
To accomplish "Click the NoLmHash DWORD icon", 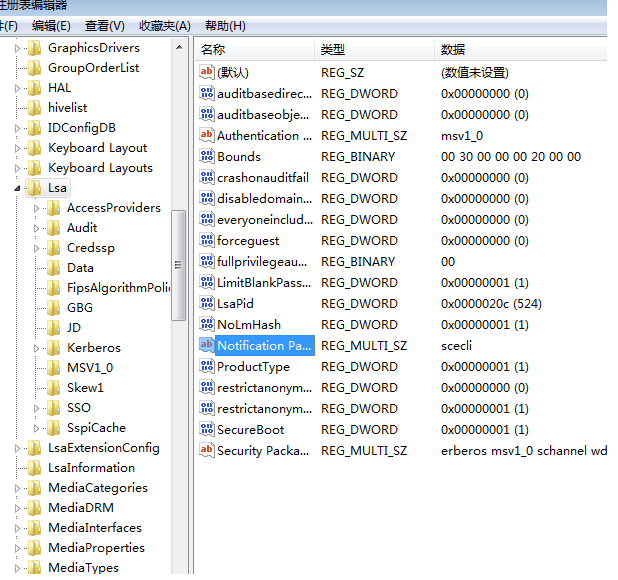I will click(207, 325).
